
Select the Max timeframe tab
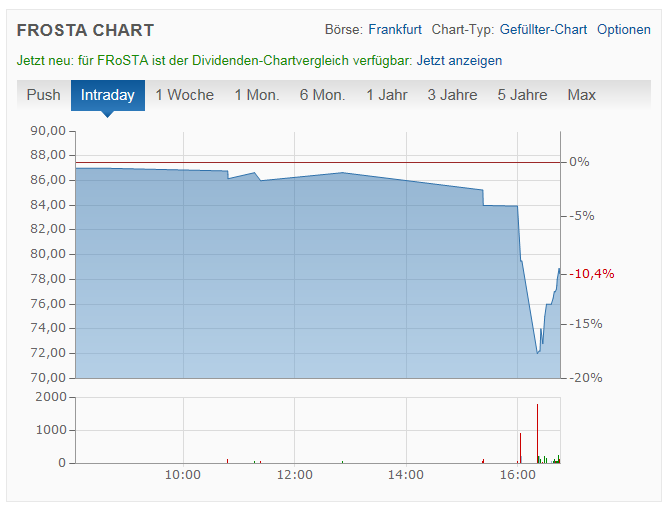click(x=581, y=95)
